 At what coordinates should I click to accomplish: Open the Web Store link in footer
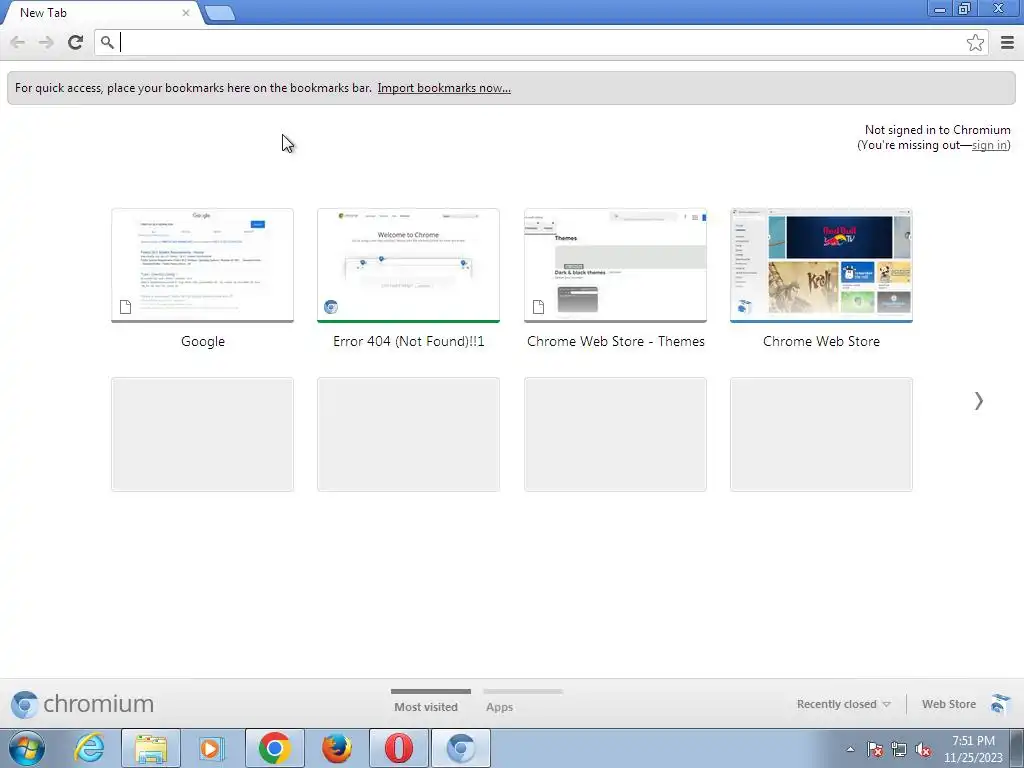point(949,704)
